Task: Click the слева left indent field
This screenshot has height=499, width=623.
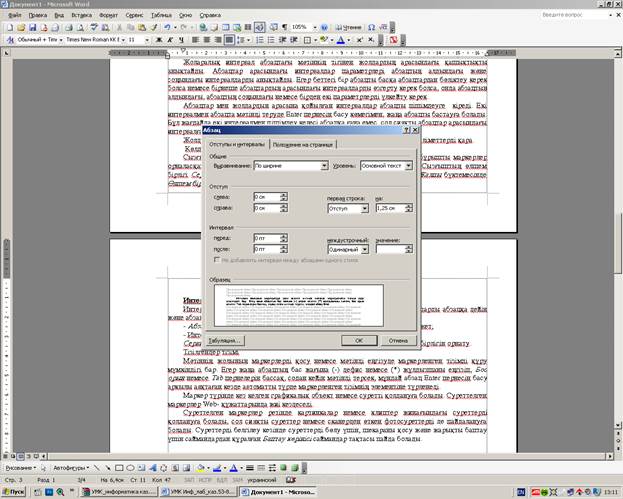Action: (x=267, y=196)
